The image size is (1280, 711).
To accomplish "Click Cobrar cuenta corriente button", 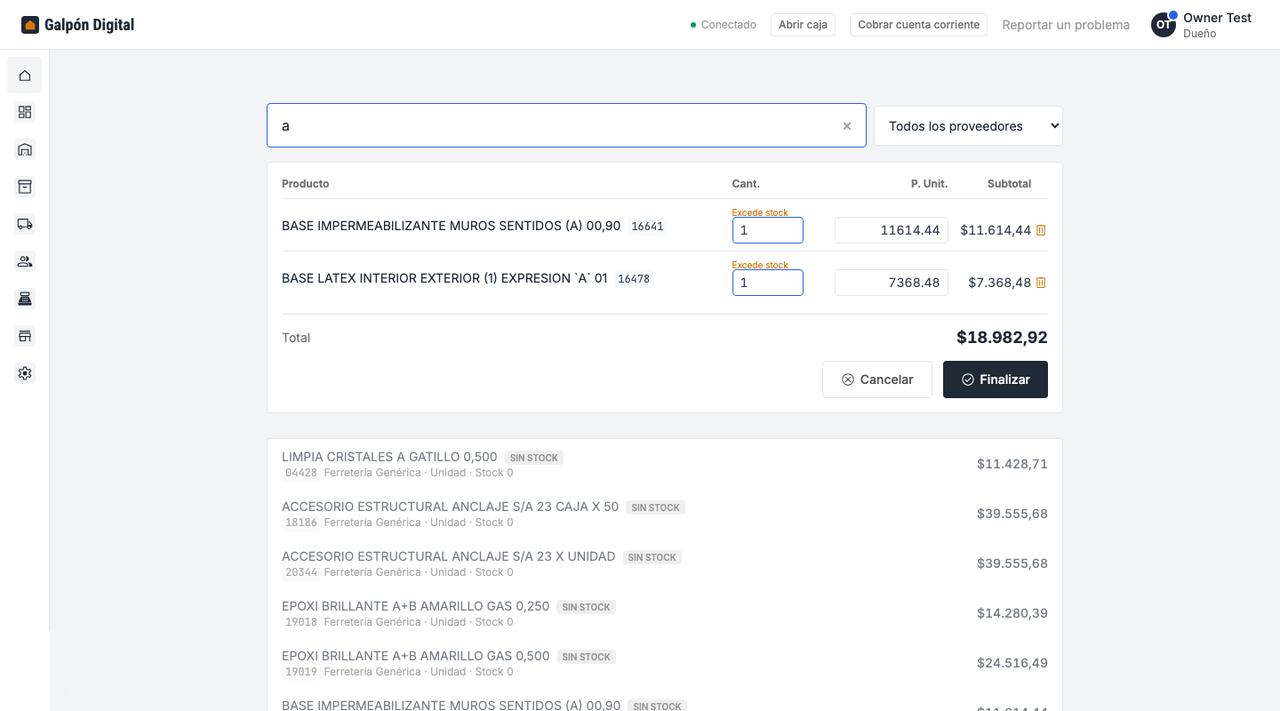I will [918, 25].
